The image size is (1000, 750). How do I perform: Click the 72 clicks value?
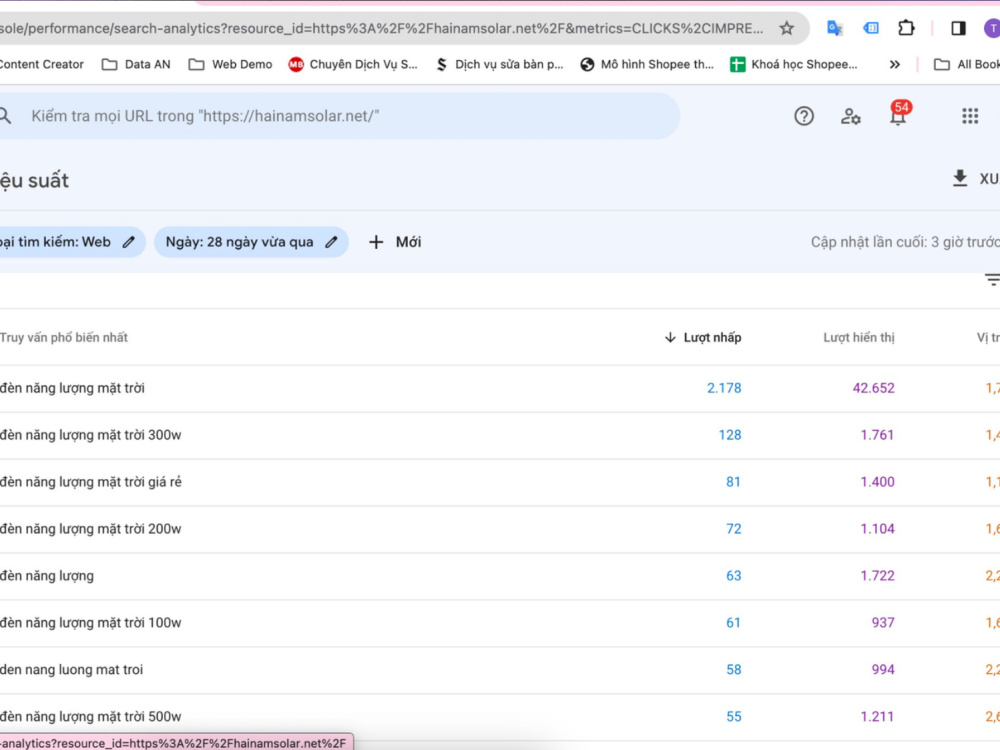coord(733,529)
